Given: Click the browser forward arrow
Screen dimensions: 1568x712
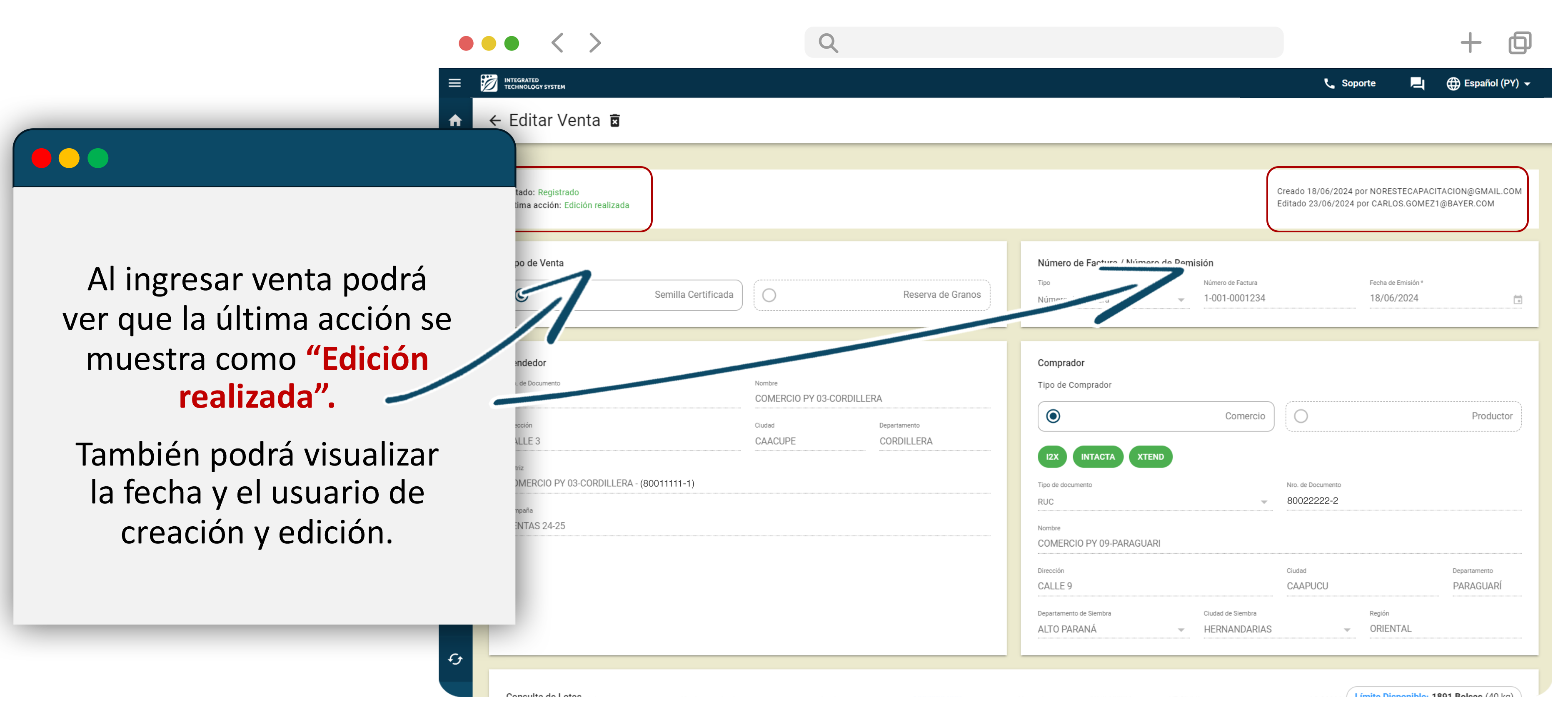Looking at the screenshot, I should tap(595, 42).
